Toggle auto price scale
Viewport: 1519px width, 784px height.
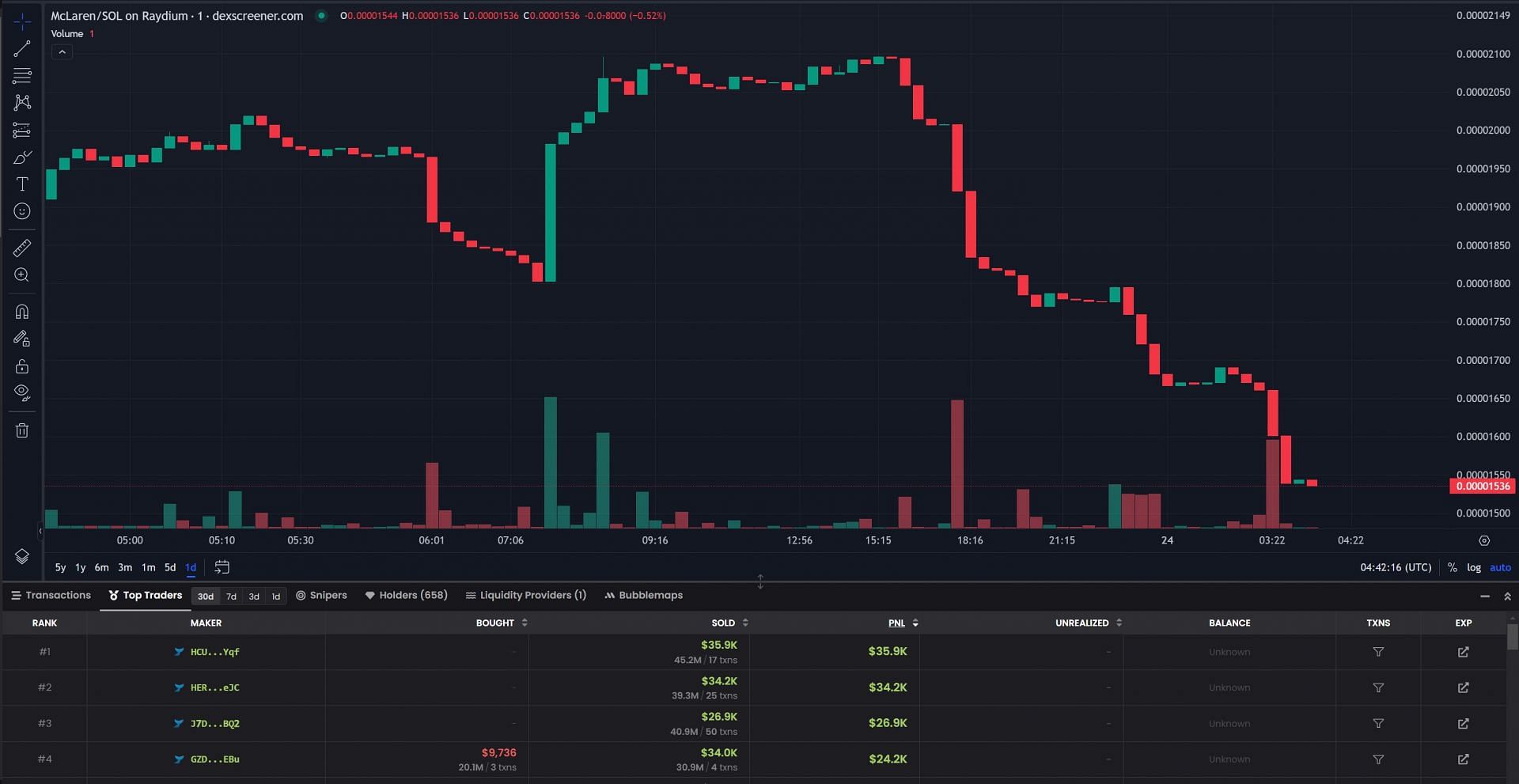coord(1500,567)
